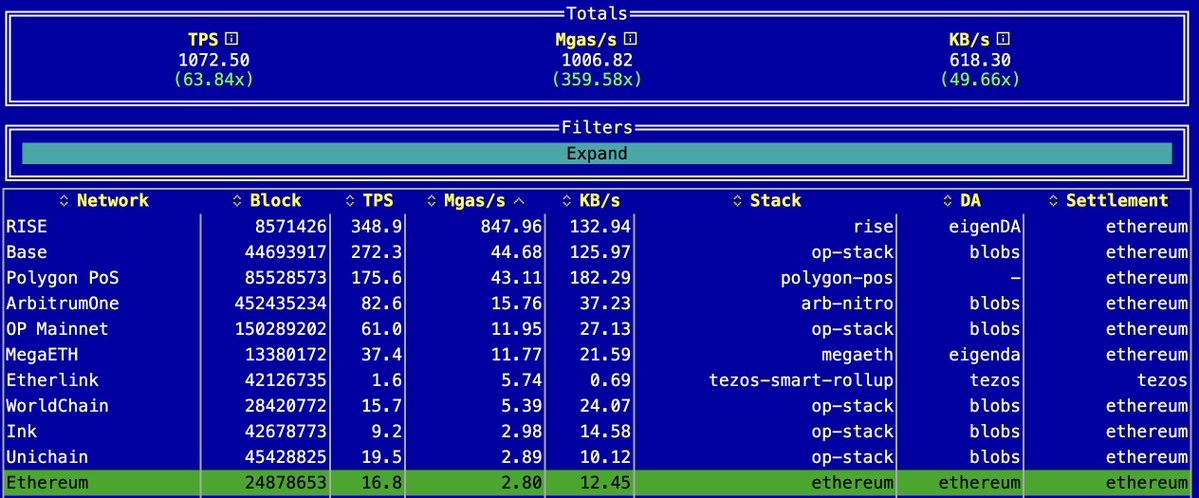Sort the table by DA column
1199x498 pixels.
[961, 200]
